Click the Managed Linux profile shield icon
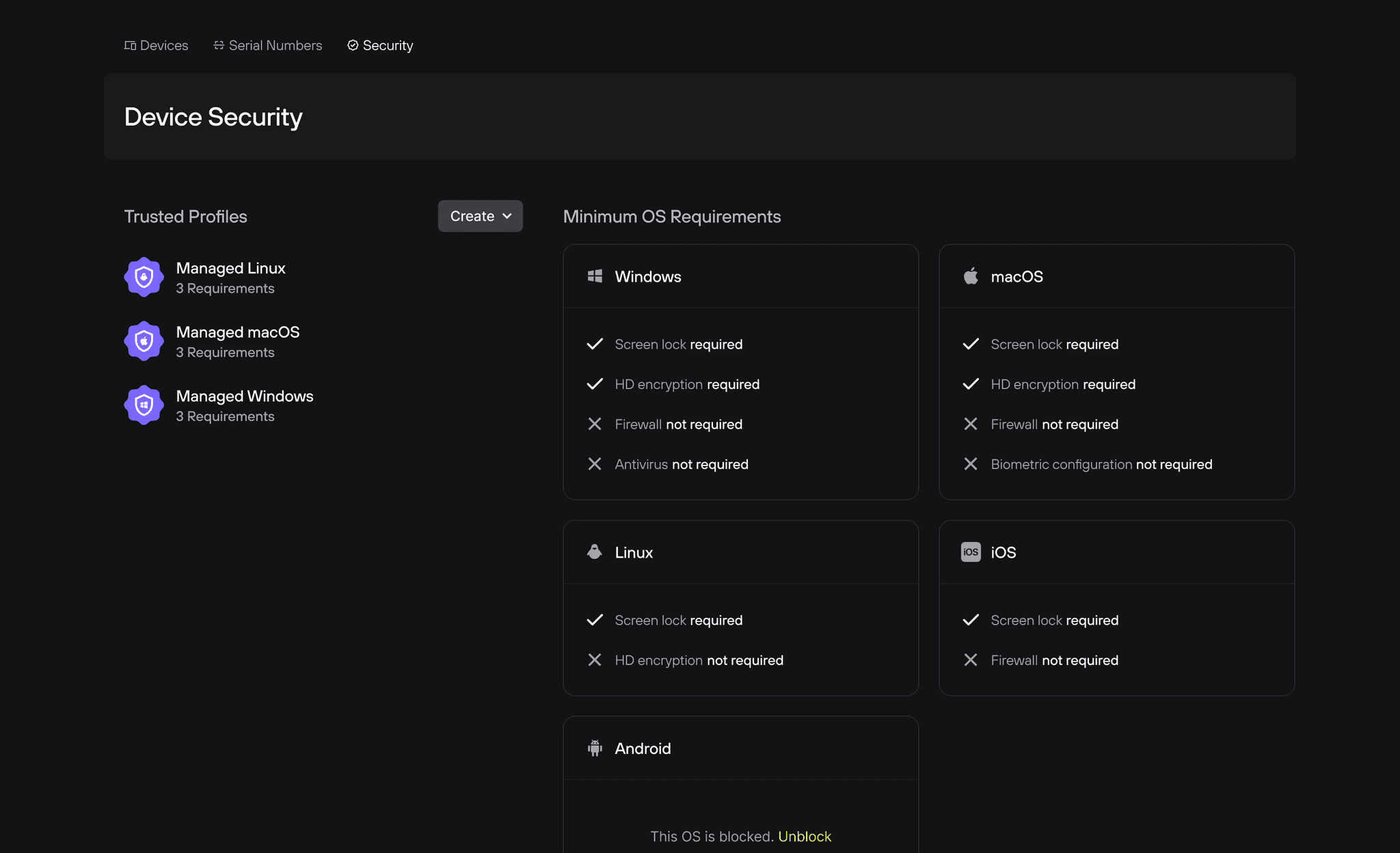The height and width of the screenshot is (853, 1400). point(144,277)
